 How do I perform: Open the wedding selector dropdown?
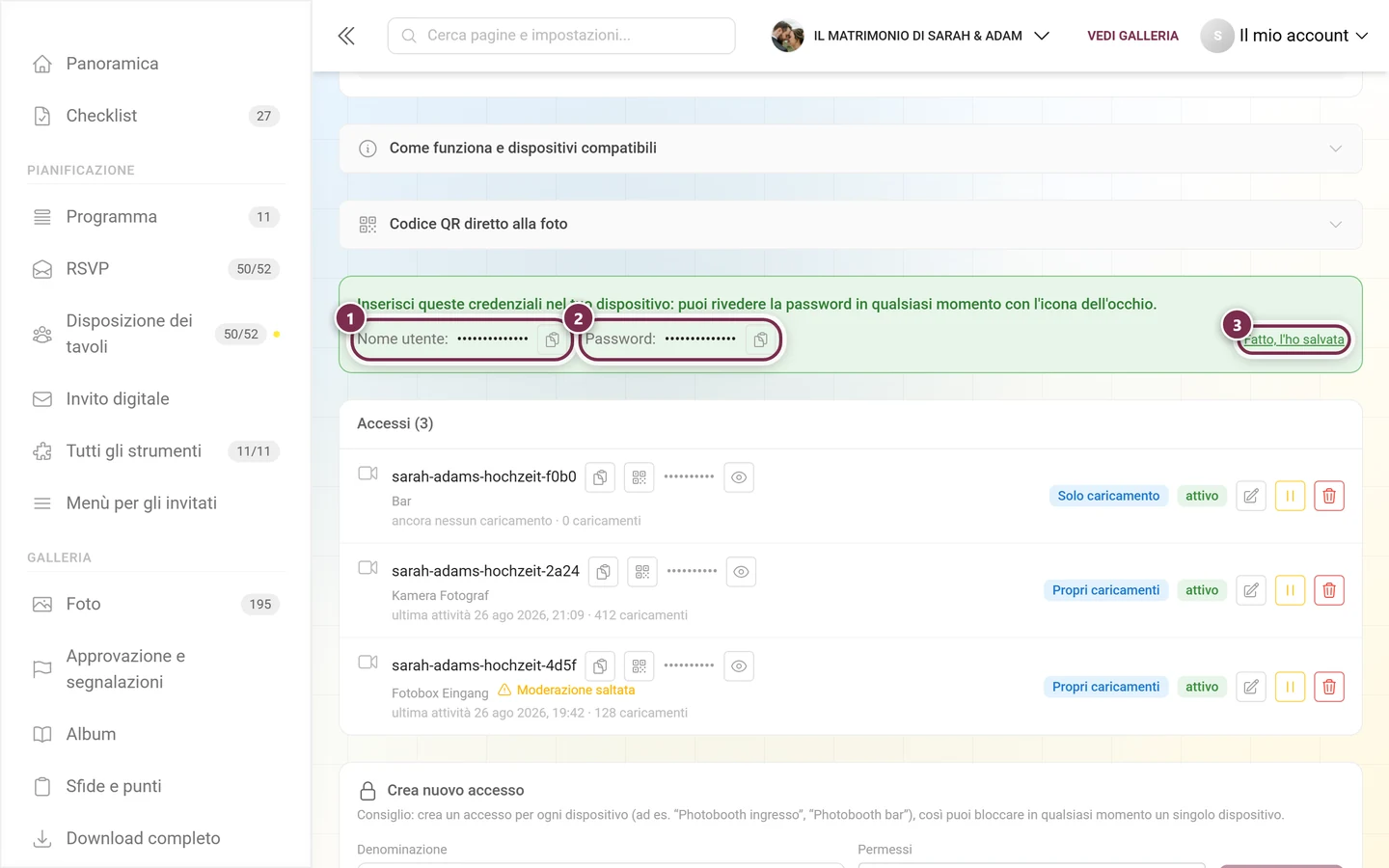coord(911,36)
